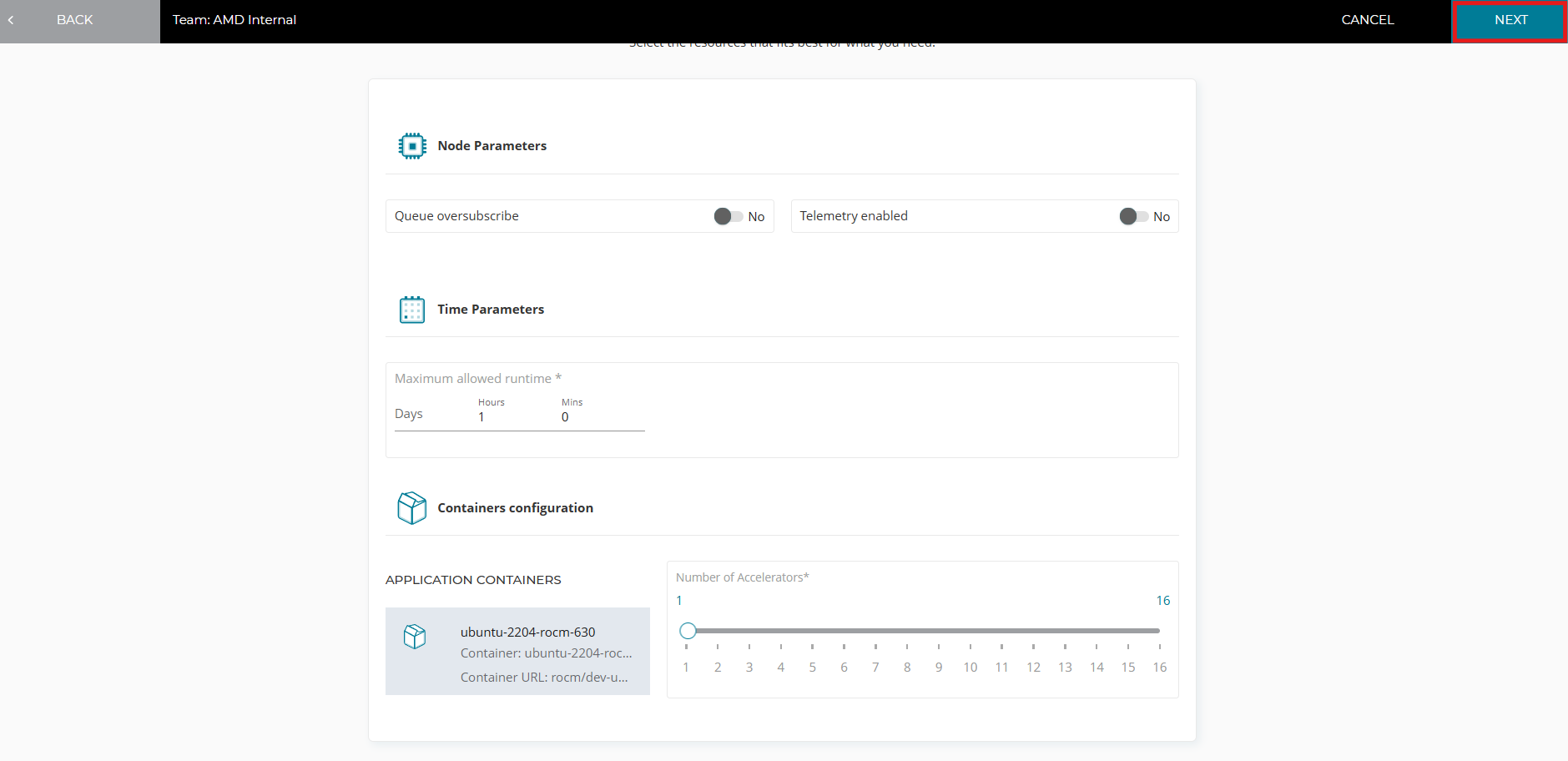Click the Number of Accelerators label
1568x761 pixels.
pyautogui.click(x=742, y=577)
